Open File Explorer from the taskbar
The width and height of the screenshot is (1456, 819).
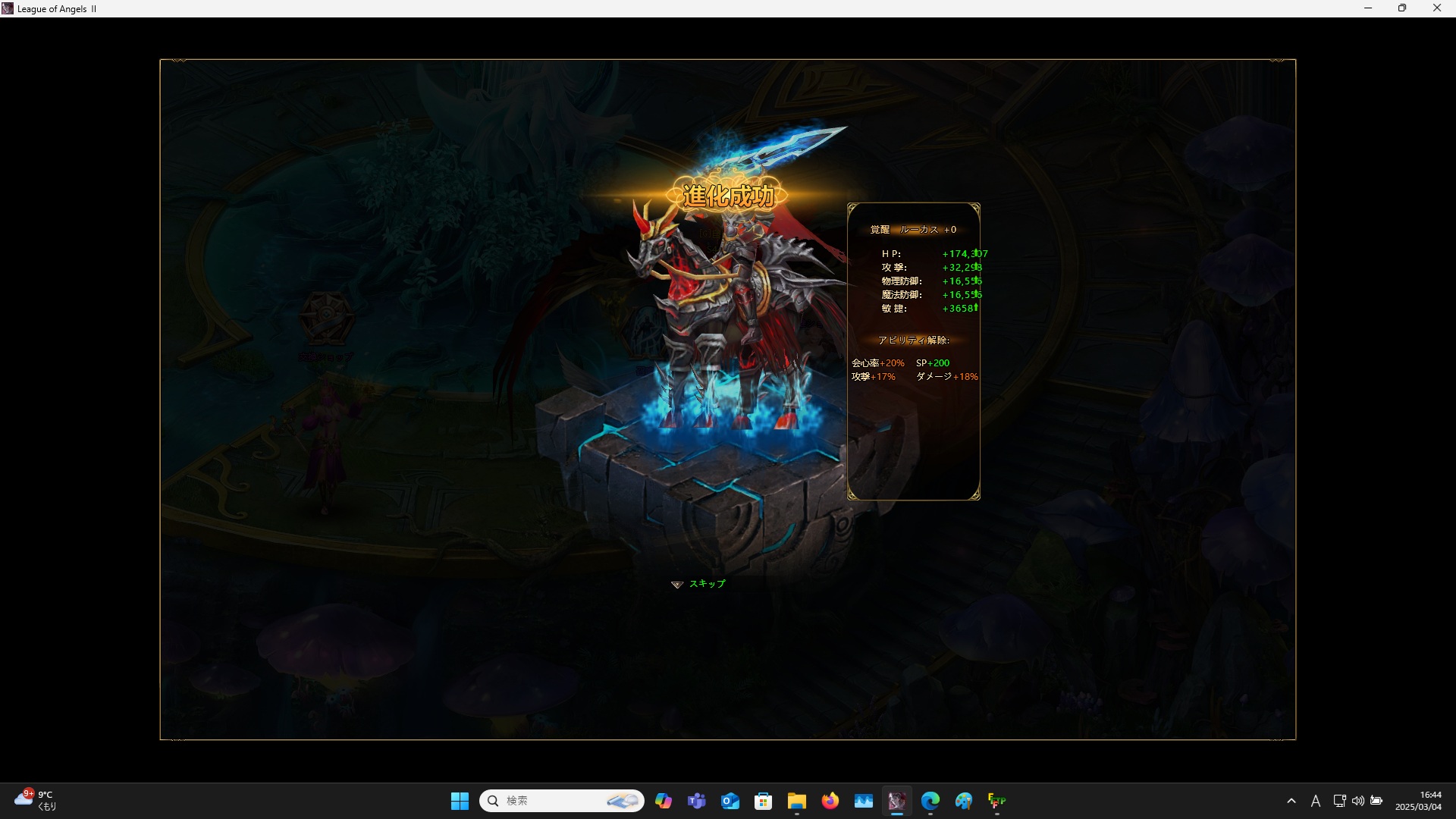click(796, 801)
